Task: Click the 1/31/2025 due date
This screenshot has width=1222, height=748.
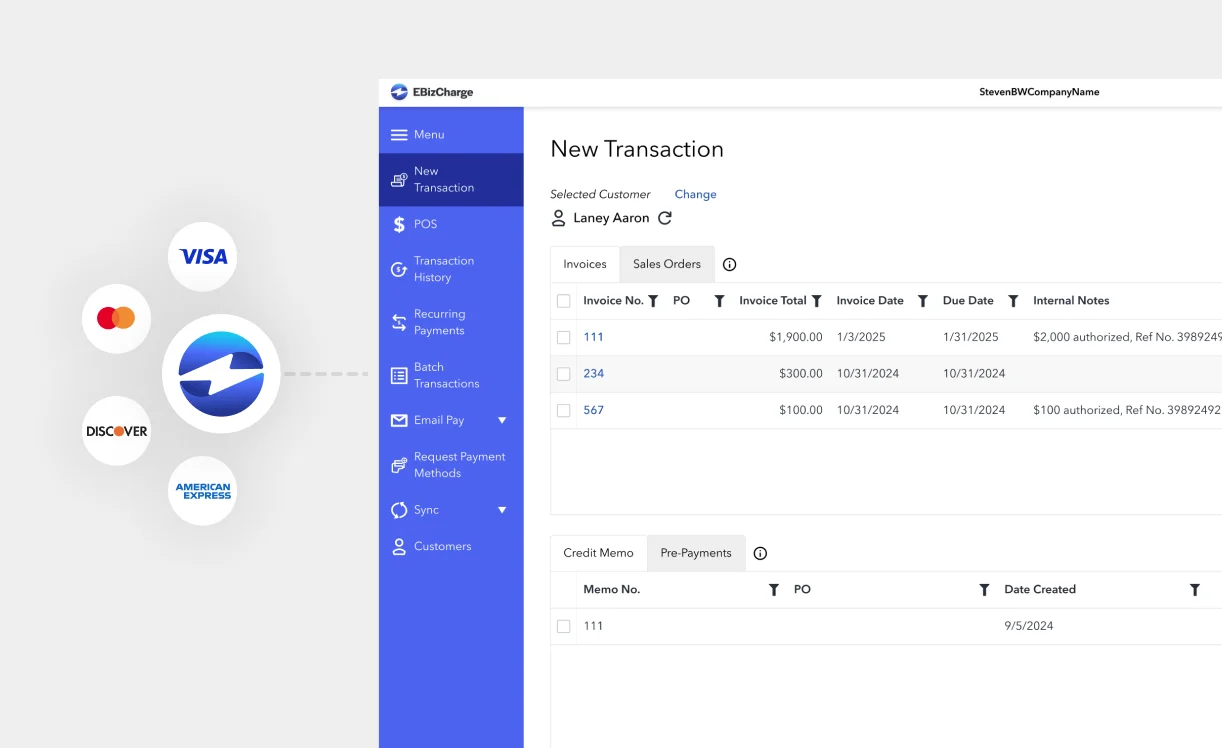Action: 971,337
